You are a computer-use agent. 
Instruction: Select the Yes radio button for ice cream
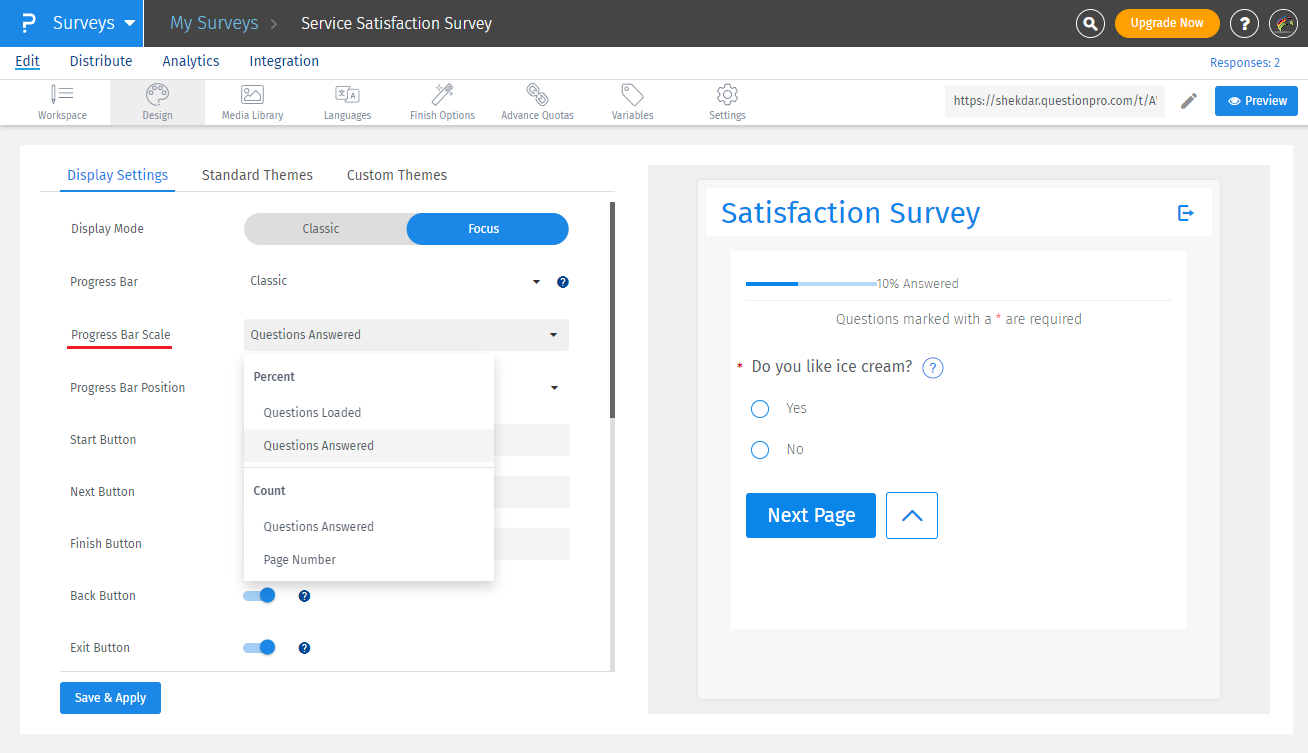pos(759,408)
